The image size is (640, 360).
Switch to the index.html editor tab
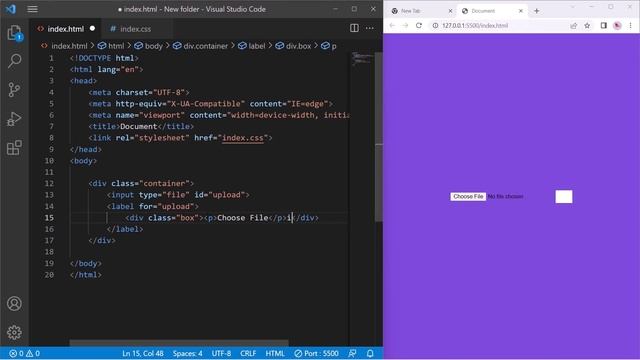65,29
